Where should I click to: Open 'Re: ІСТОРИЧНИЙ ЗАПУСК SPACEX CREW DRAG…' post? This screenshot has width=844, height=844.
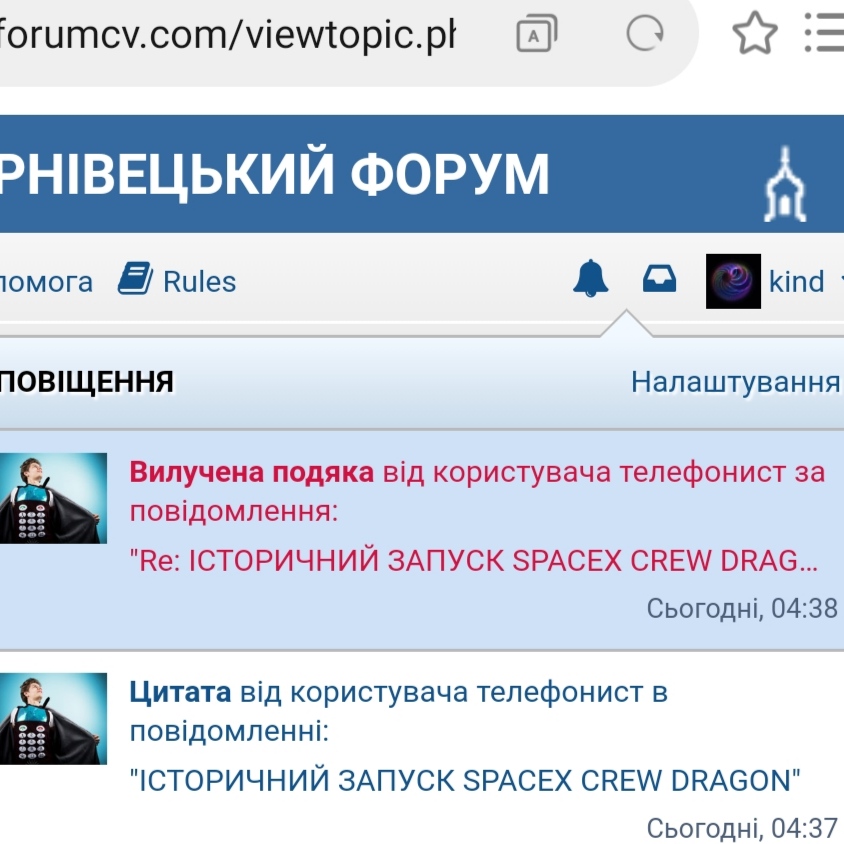(474, 561)
